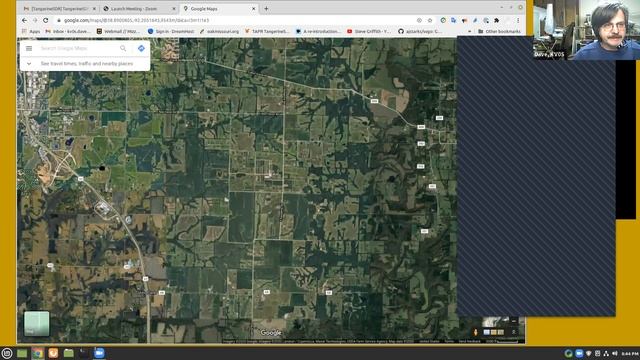Open the Chrome three-dot menu
Screen dimensions: 640x360
pyautogui.click(x=518, y=20)
